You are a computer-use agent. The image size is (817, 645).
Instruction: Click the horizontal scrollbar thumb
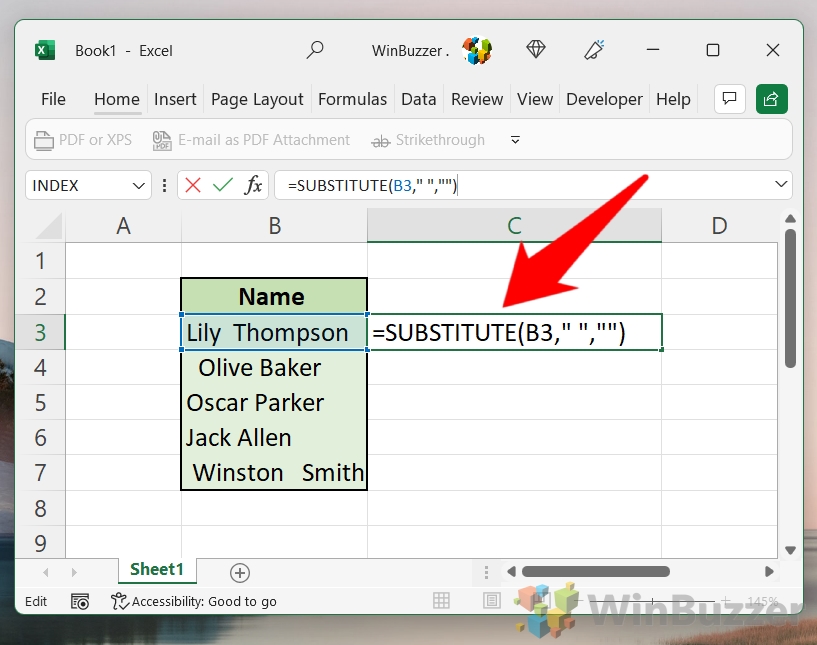596,572
